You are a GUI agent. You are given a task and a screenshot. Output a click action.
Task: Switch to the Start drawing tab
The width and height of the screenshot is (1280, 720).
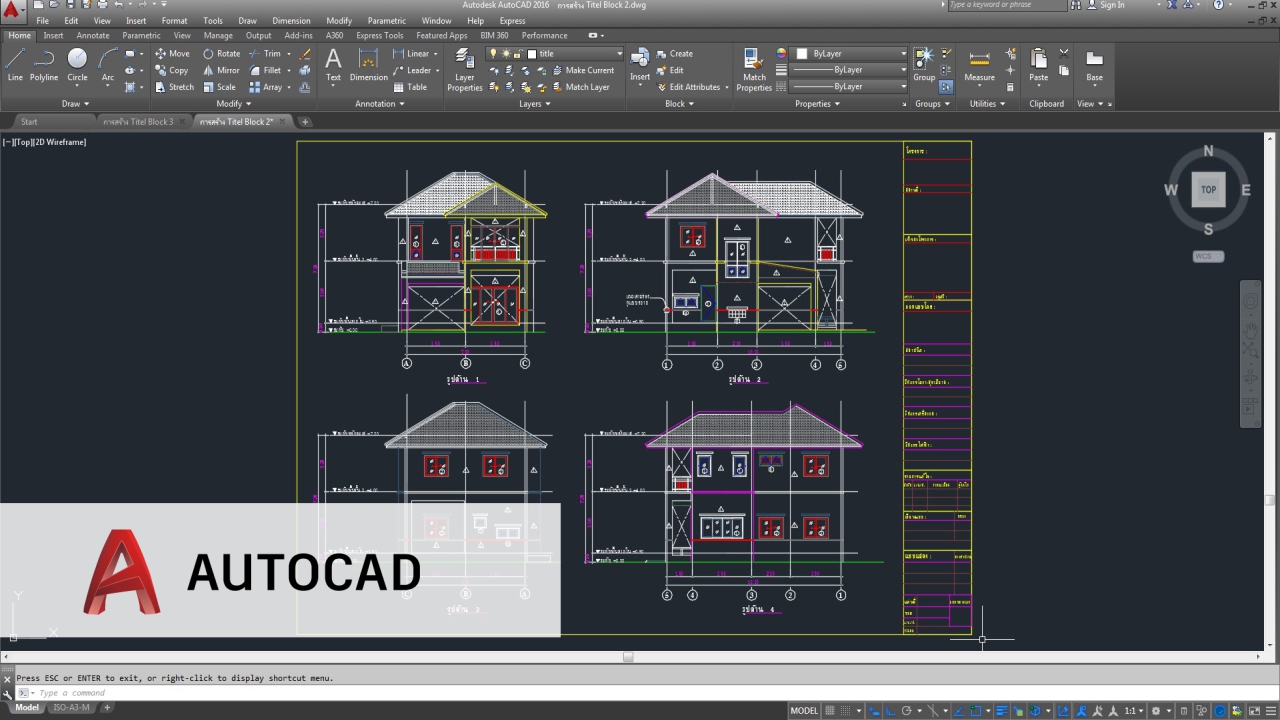point(29,122)
